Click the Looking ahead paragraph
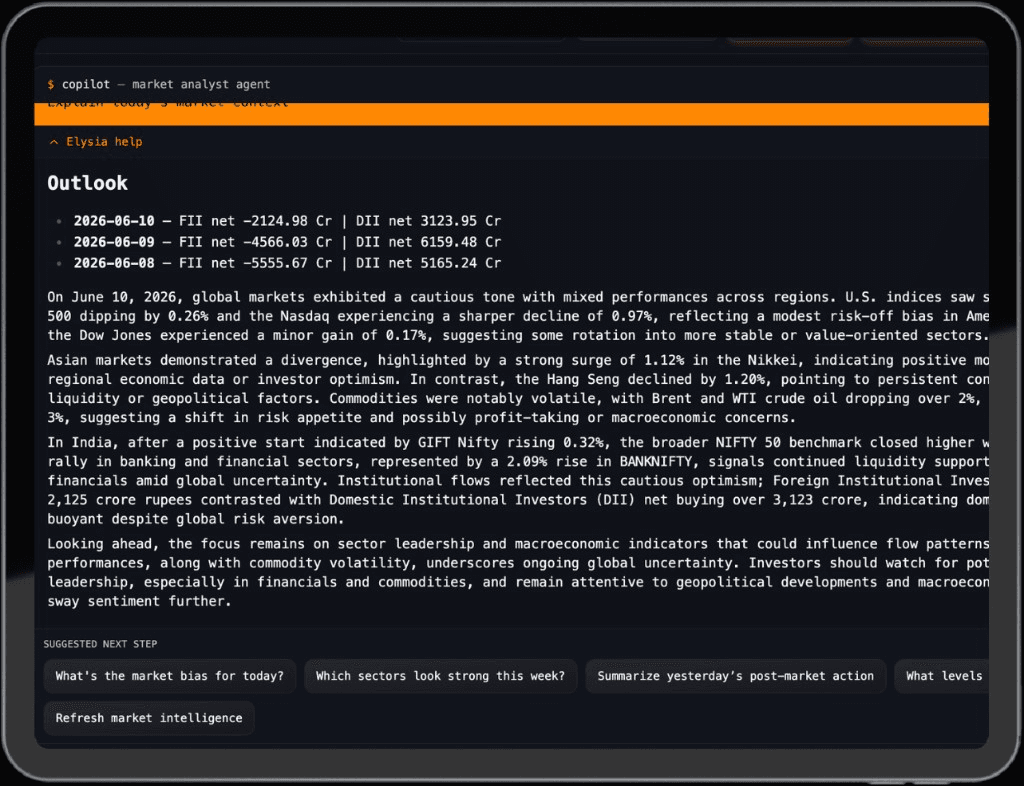This screenshot has height=786, width=1024. 517,572
